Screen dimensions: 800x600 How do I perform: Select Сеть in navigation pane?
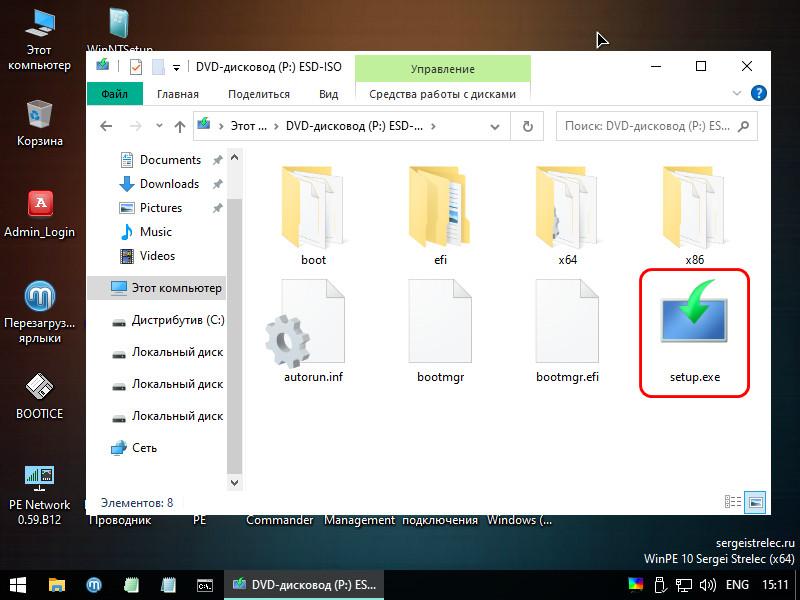[134, 448]
